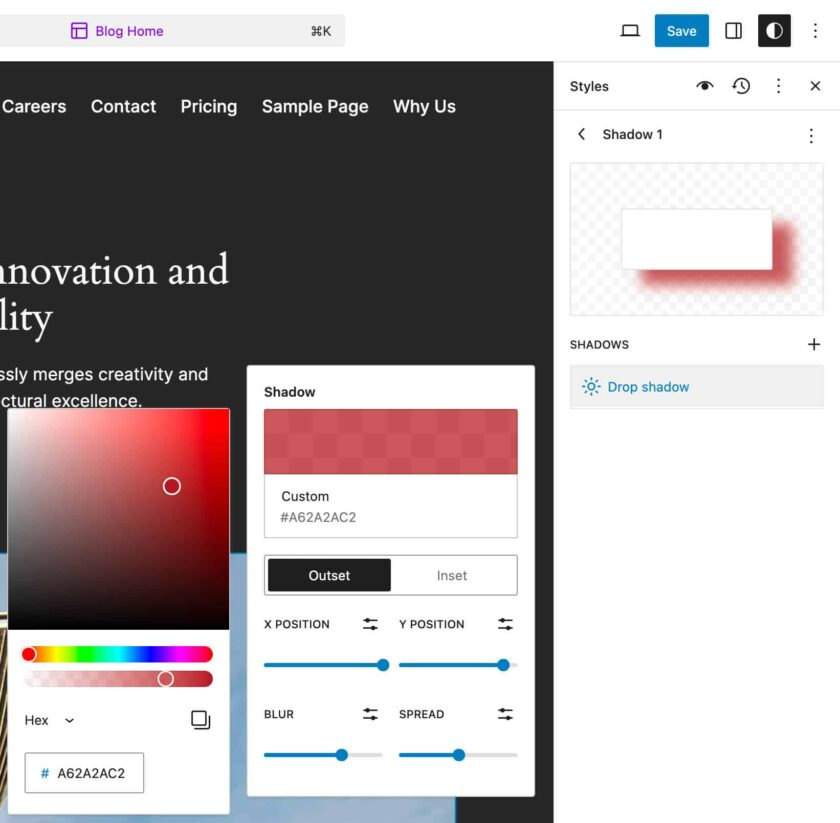Open style revisions history icon
The height and width of the screenshot is (823, 840).
tap(741, 86)
